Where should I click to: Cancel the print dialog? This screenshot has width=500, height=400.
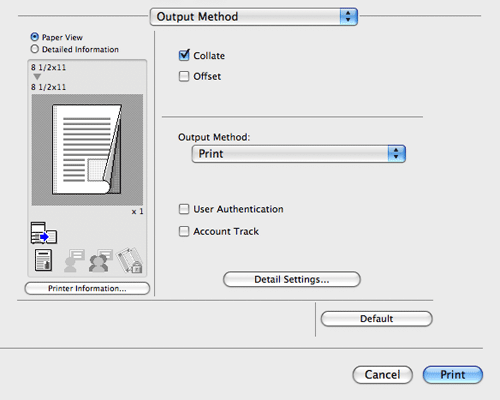pyautogui.click(x=382, y=375)
